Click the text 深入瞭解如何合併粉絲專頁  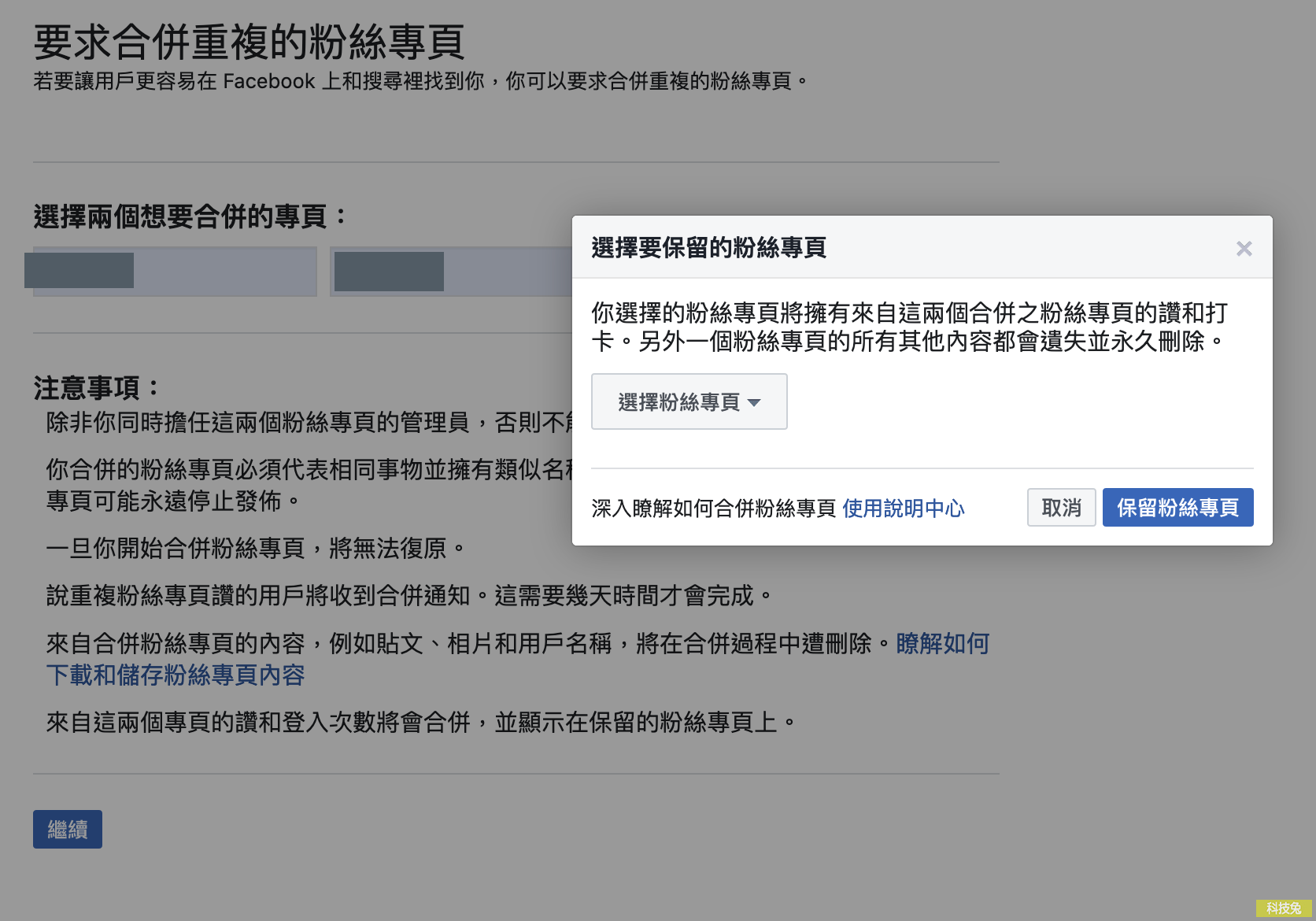(x=713, y=509)
